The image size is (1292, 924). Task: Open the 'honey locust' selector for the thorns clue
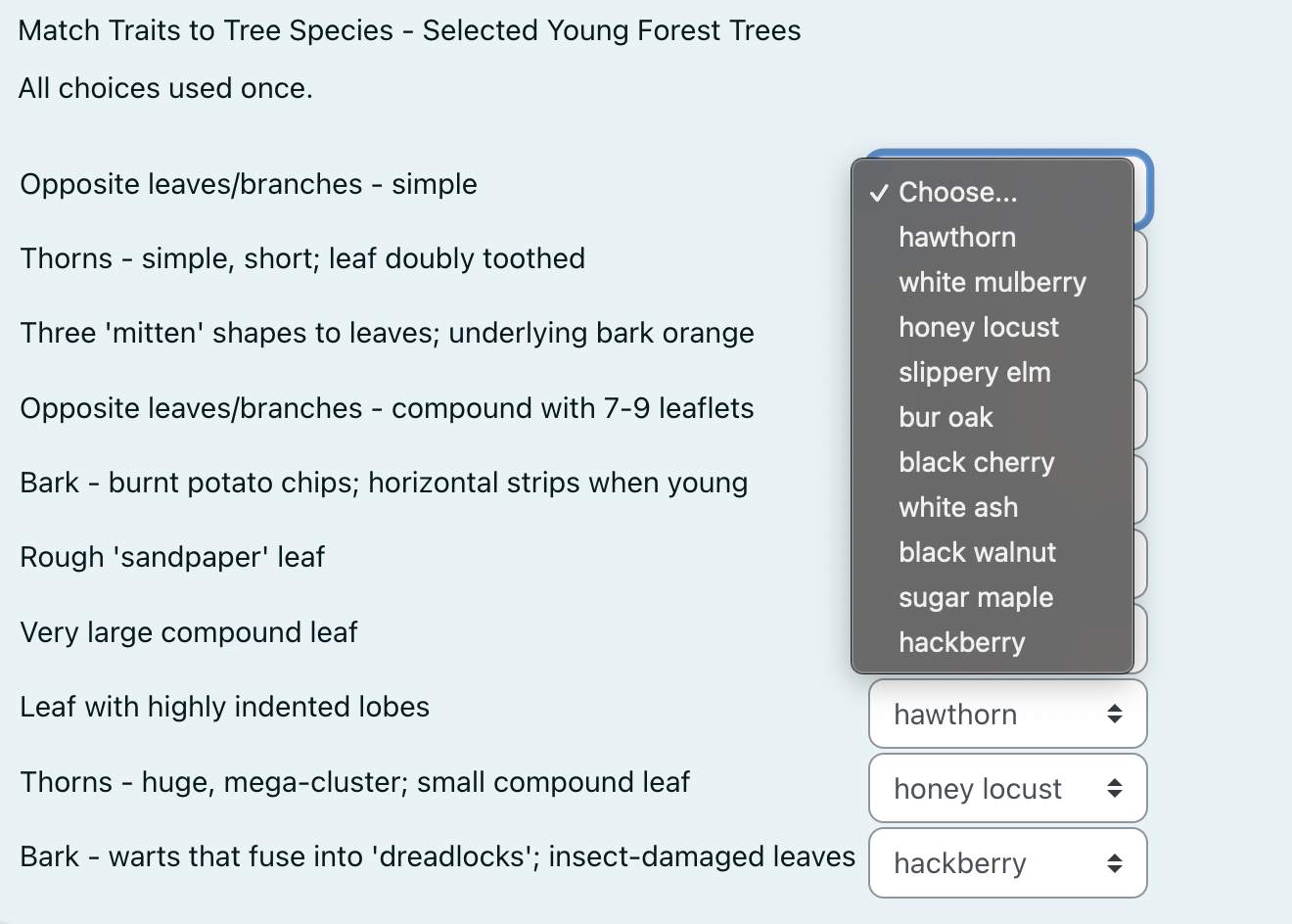[x=1007, y=788]
